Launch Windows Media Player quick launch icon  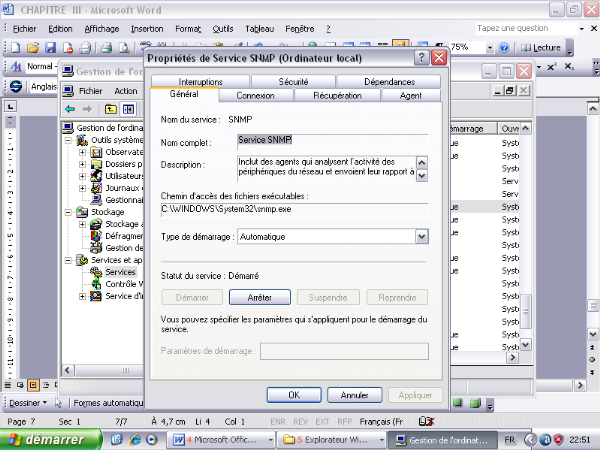tap(152, 439)
